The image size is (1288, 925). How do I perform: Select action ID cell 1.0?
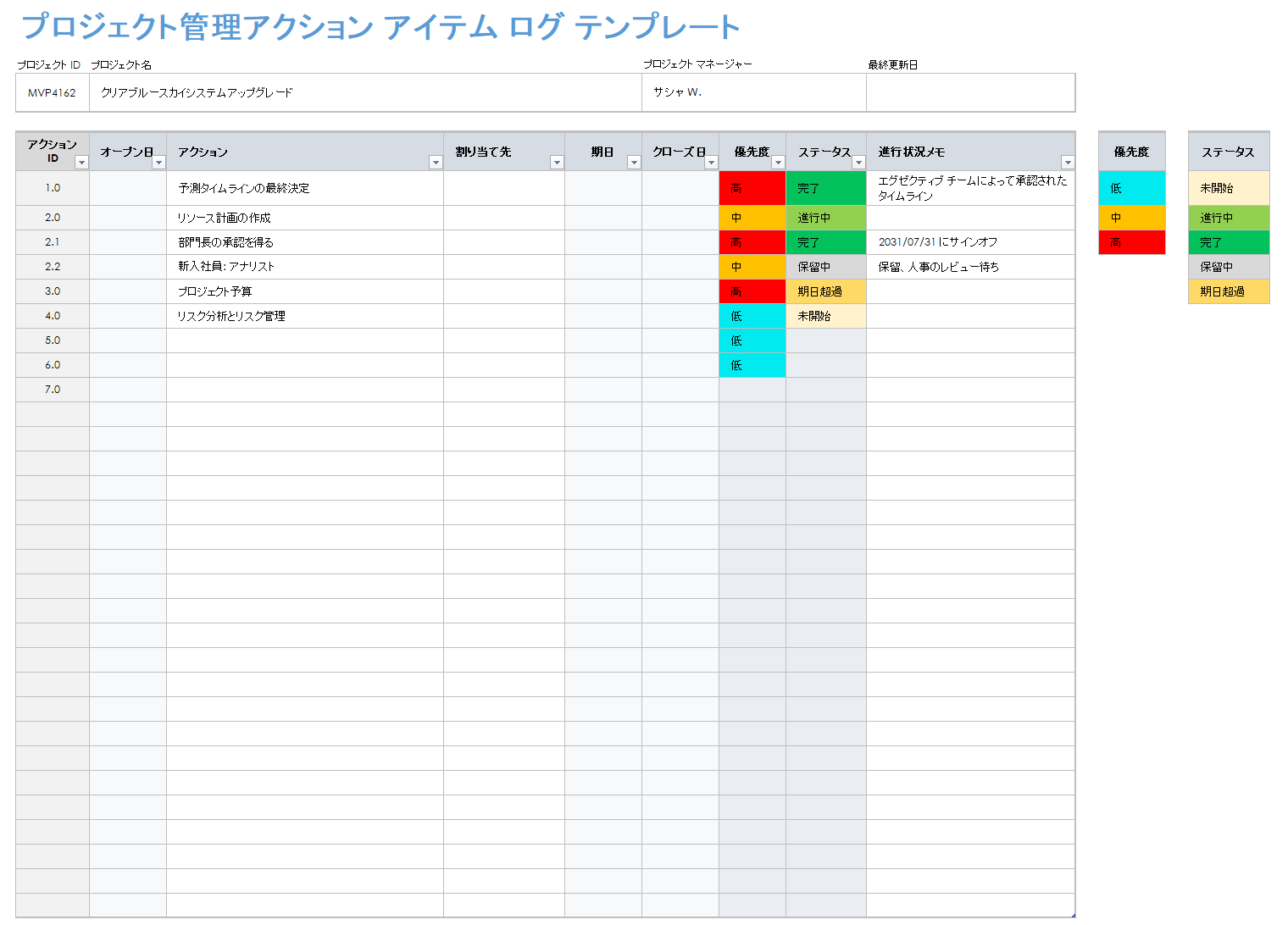53,188
